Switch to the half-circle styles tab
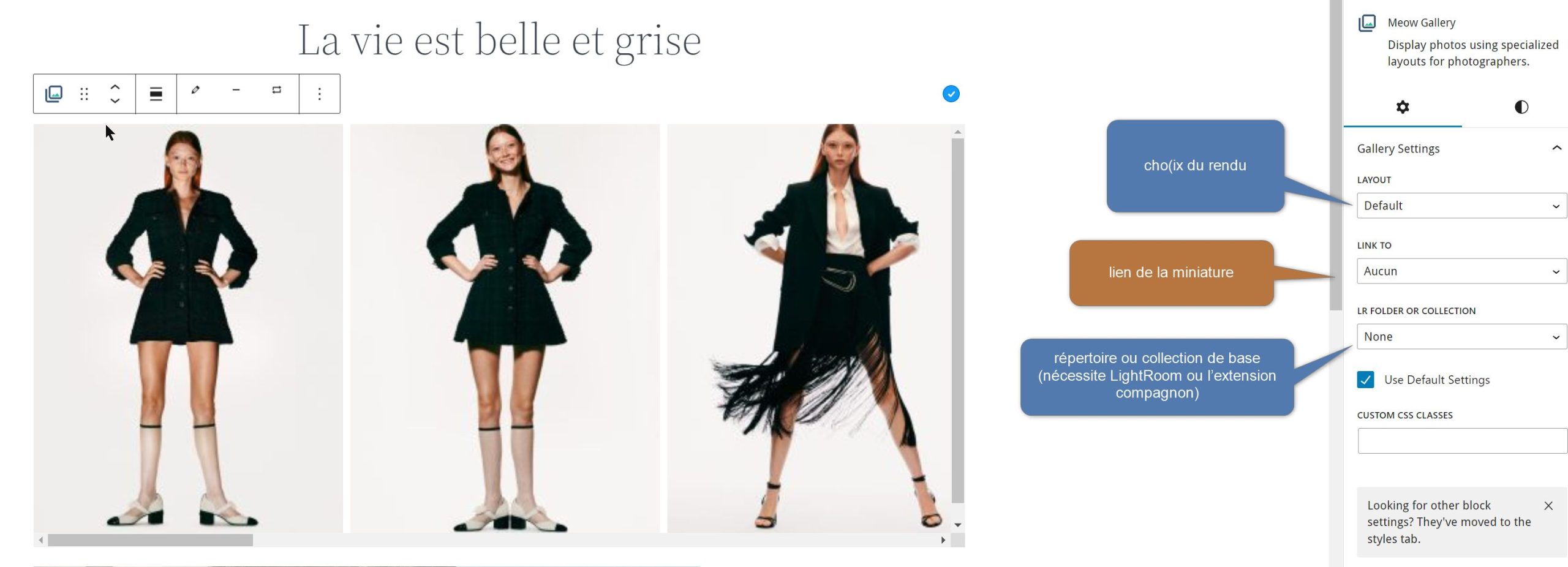 point(1521,107)
